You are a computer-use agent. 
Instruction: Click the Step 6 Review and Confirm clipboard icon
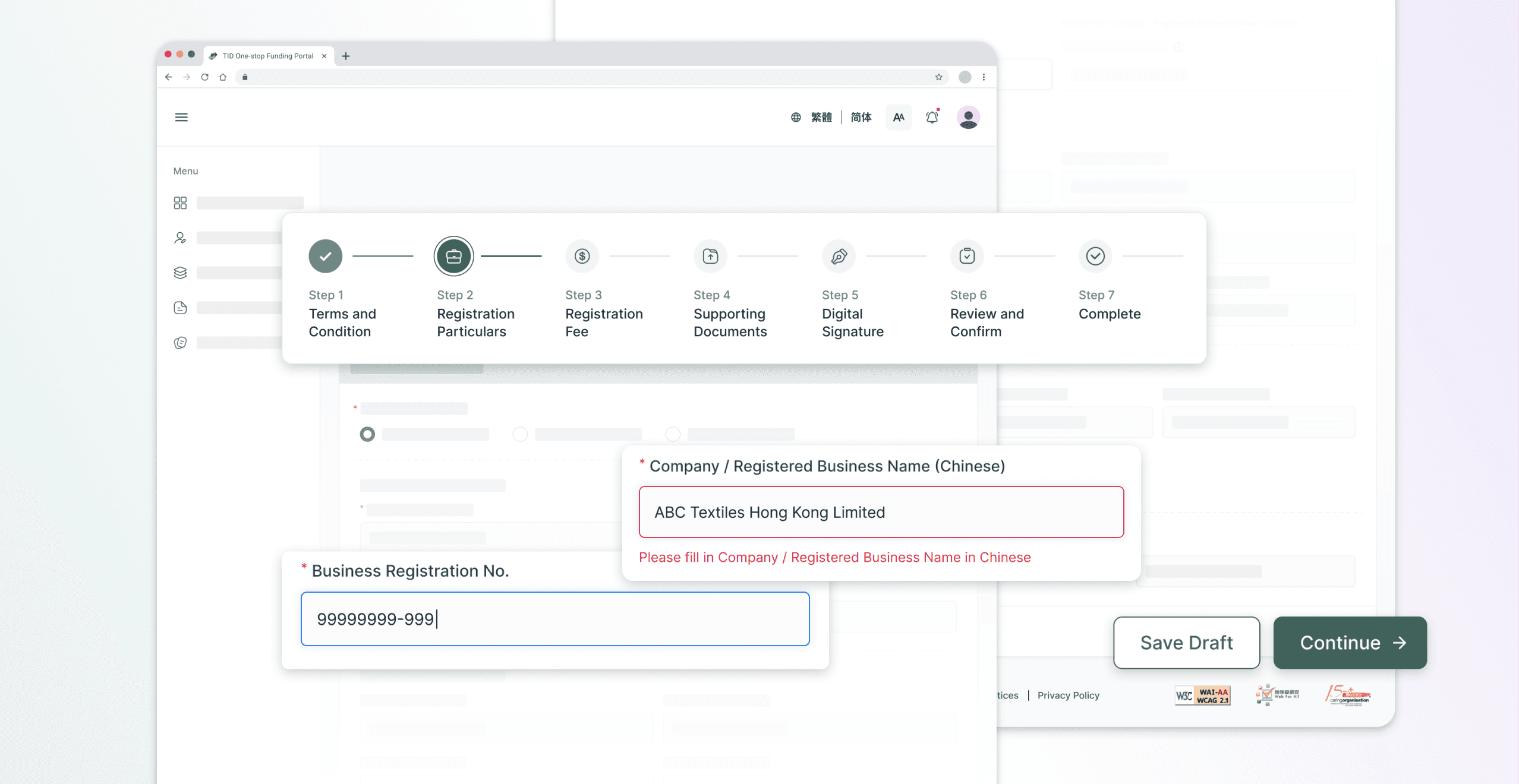point(967,256)
